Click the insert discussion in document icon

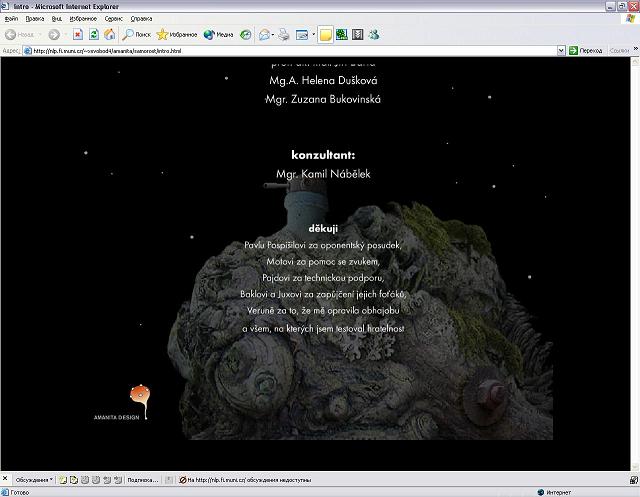[x=63, y=480]
